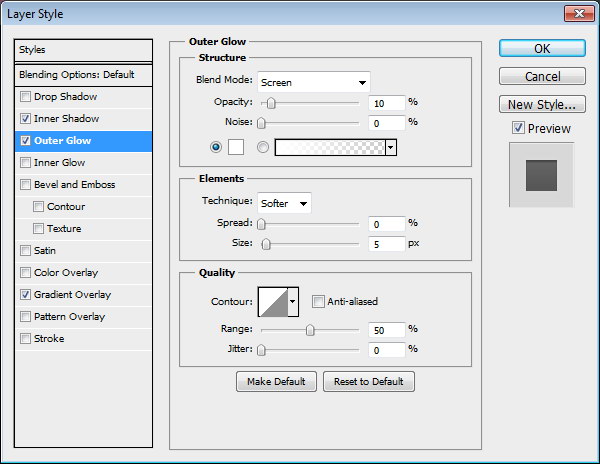Enable the Drop Shadow checkbox
The width and height of the screenshot is (600, 464).
[x=25, y=97]
